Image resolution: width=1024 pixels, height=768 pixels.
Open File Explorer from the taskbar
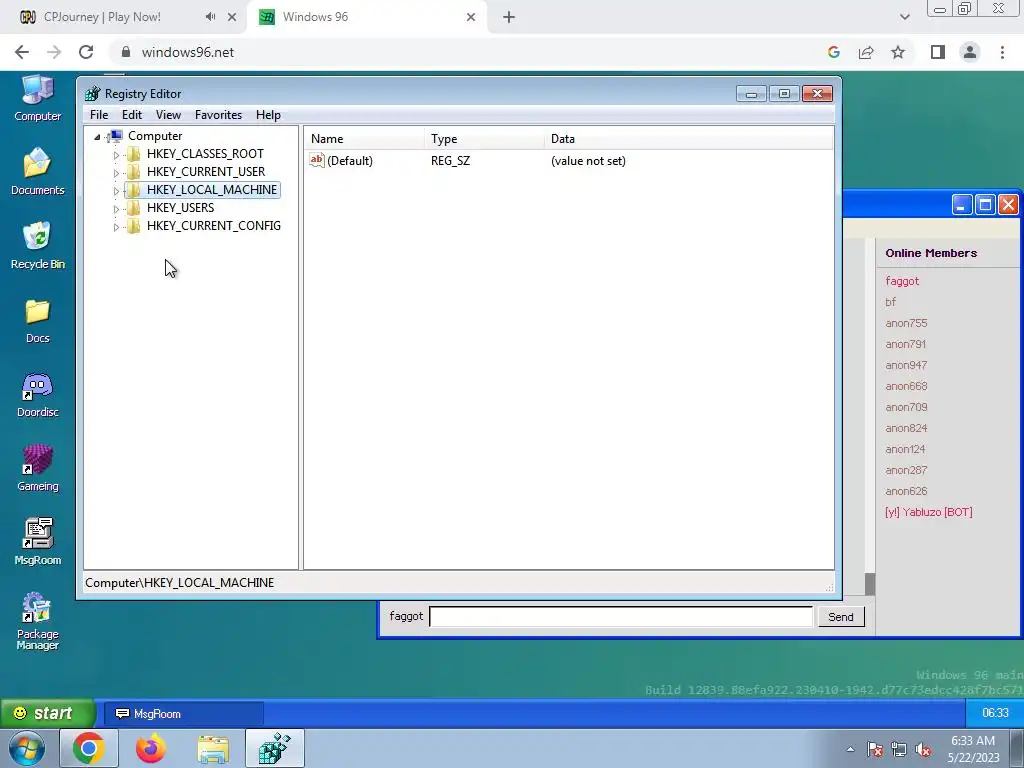(213, 748)
